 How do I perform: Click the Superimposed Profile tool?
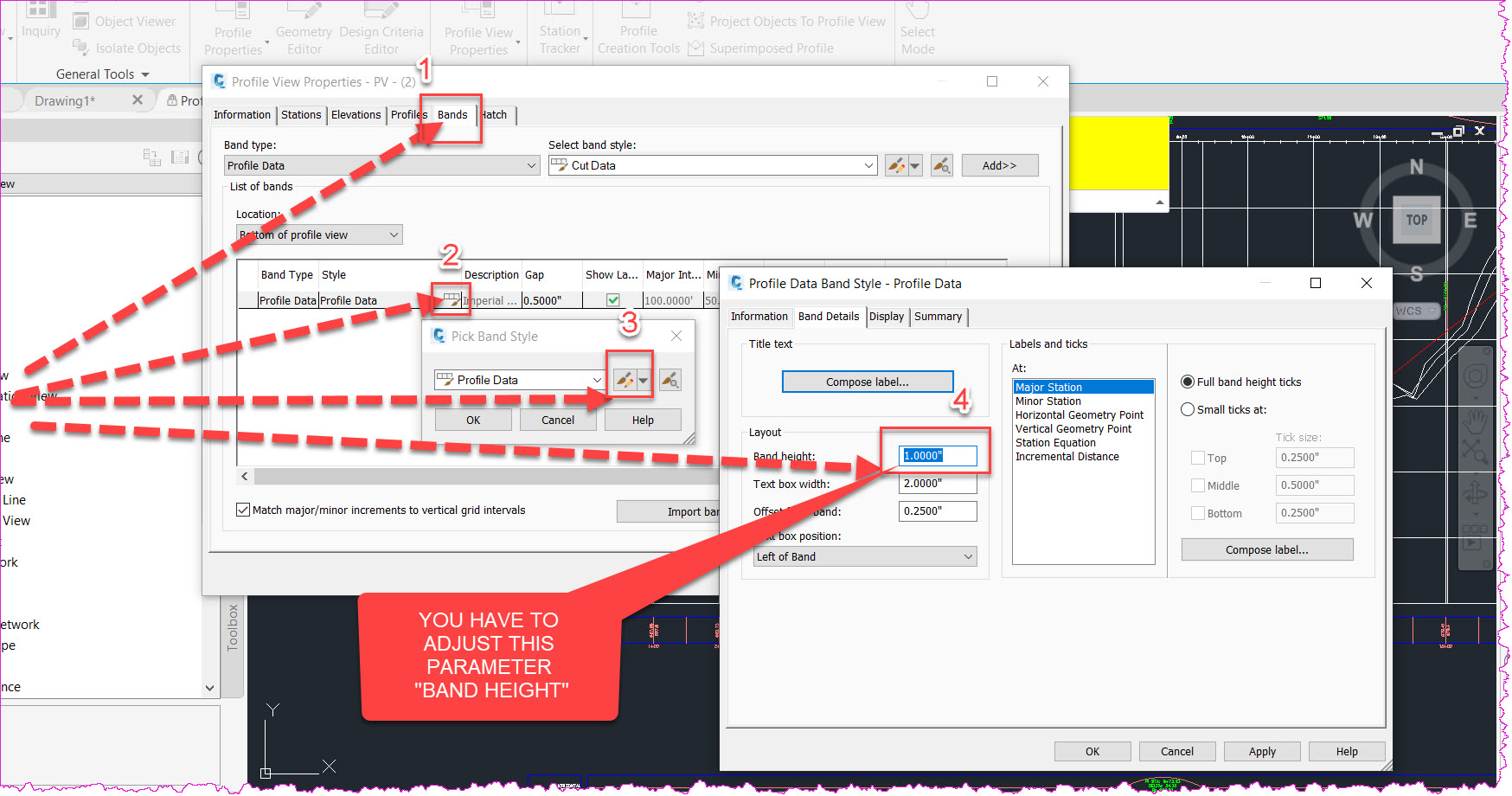[770, 48]
